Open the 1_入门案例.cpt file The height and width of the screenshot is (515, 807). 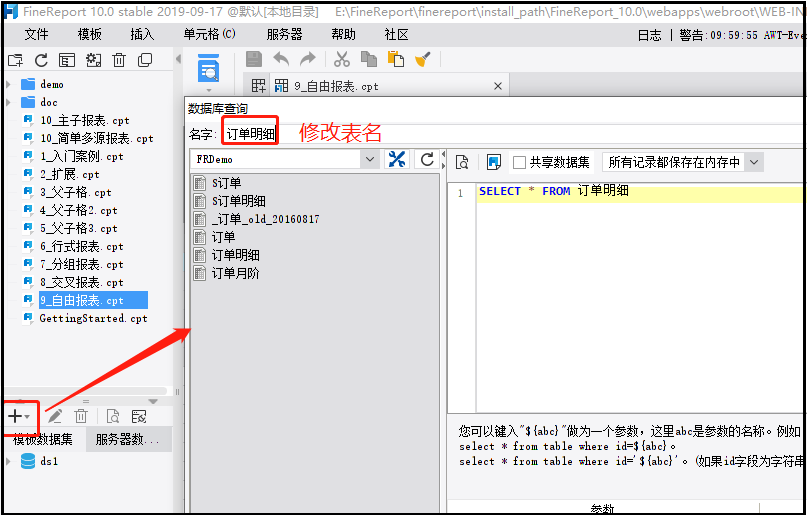click(81, 157)
